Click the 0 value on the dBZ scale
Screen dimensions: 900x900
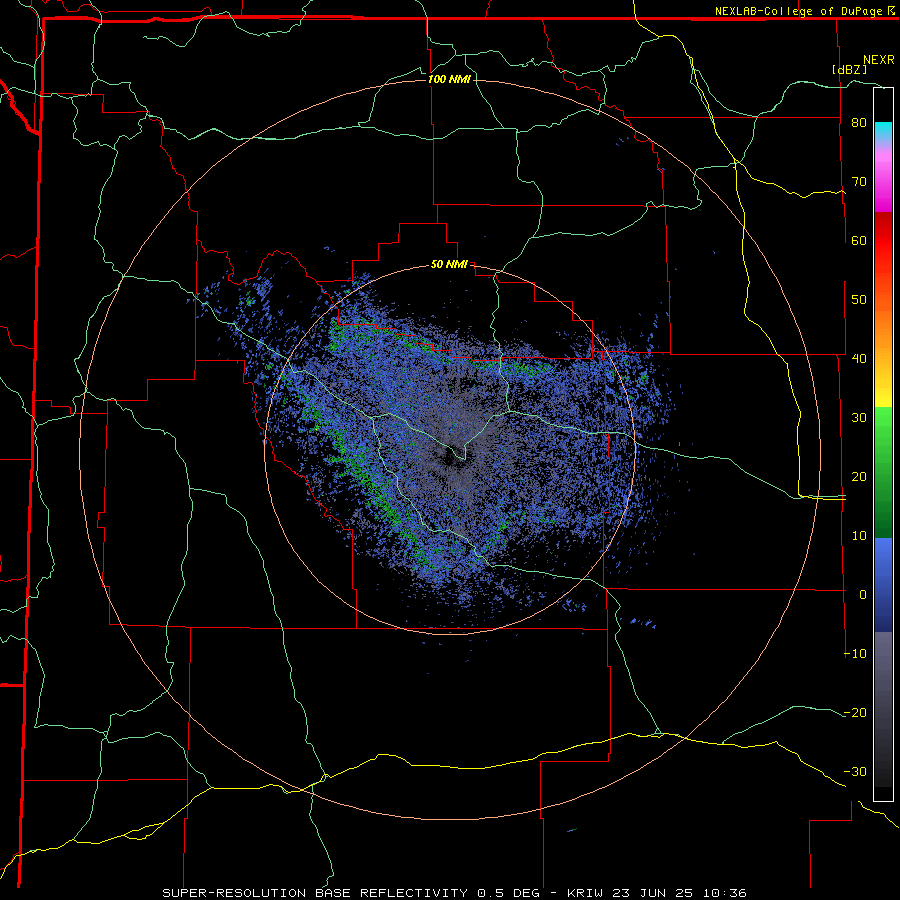pos(863,595)
